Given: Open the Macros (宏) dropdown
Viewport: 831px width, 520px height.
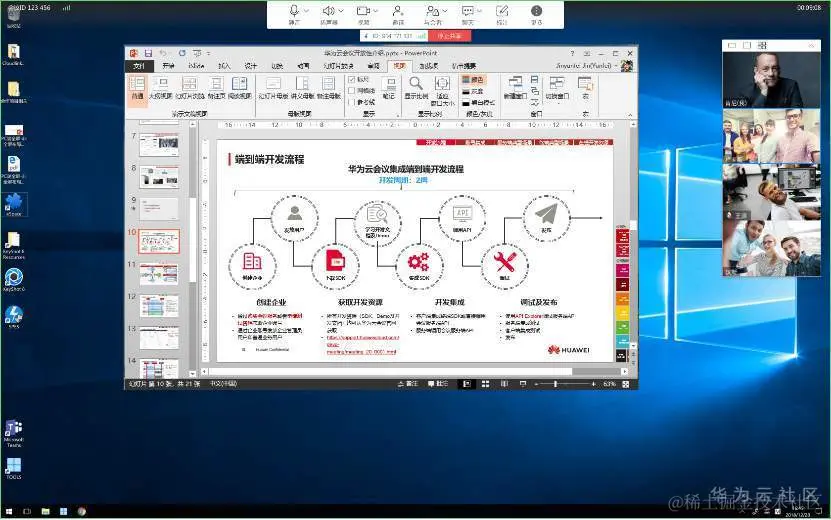Looking at the screenshot, I should 585,89.
